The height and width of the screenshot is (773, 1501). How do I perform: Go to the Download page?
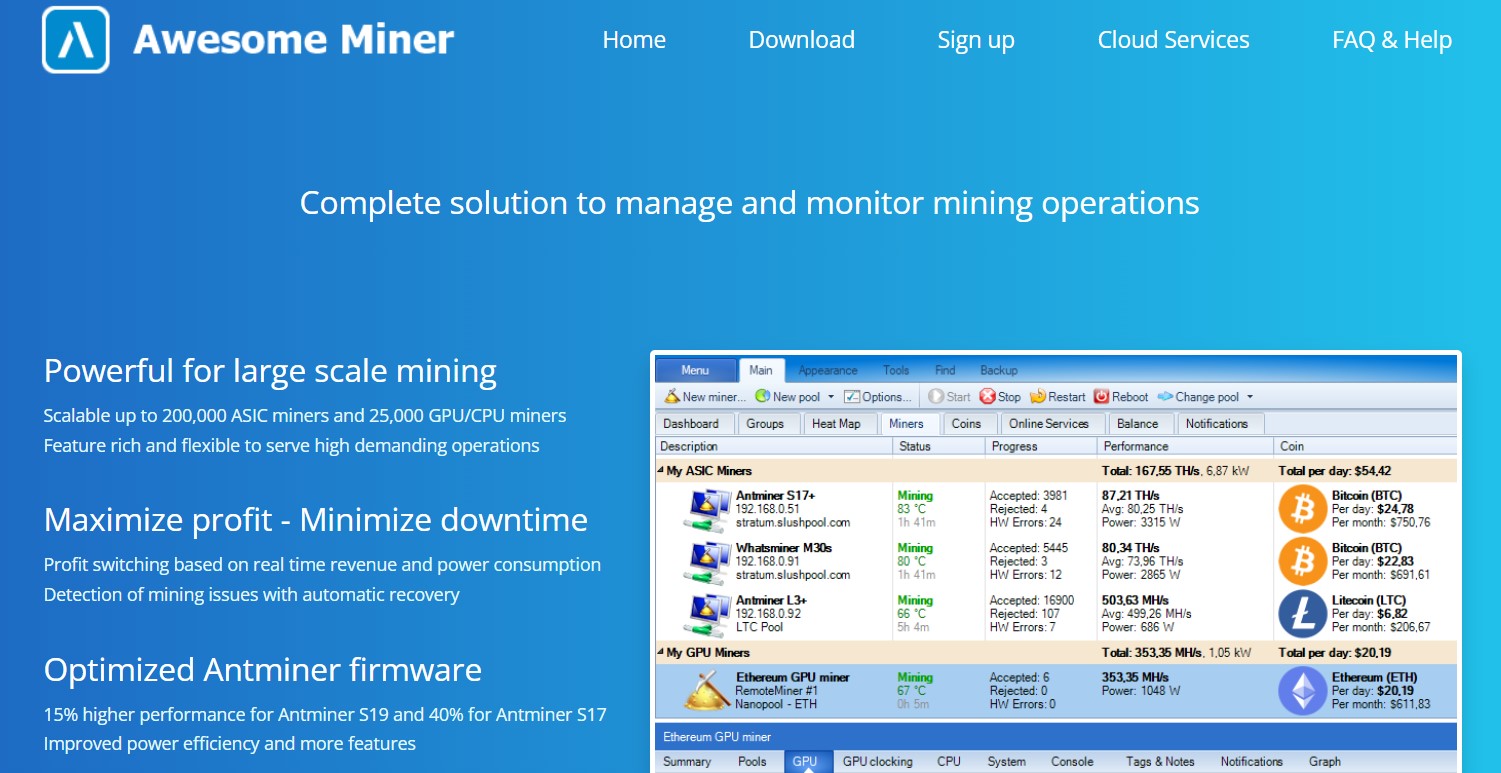801,40
